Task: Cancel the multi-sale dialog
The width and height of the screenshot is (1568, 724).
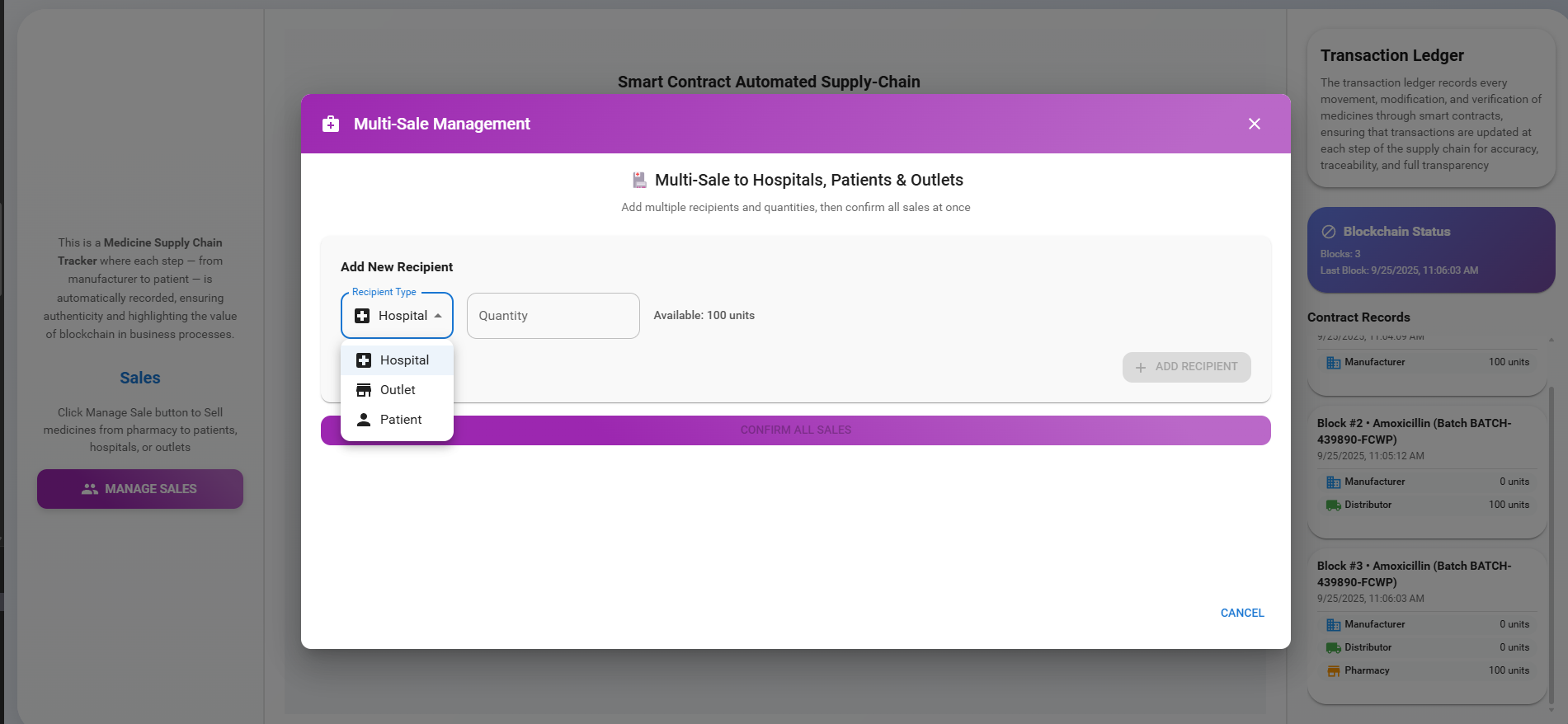Action: [1241, 613]
